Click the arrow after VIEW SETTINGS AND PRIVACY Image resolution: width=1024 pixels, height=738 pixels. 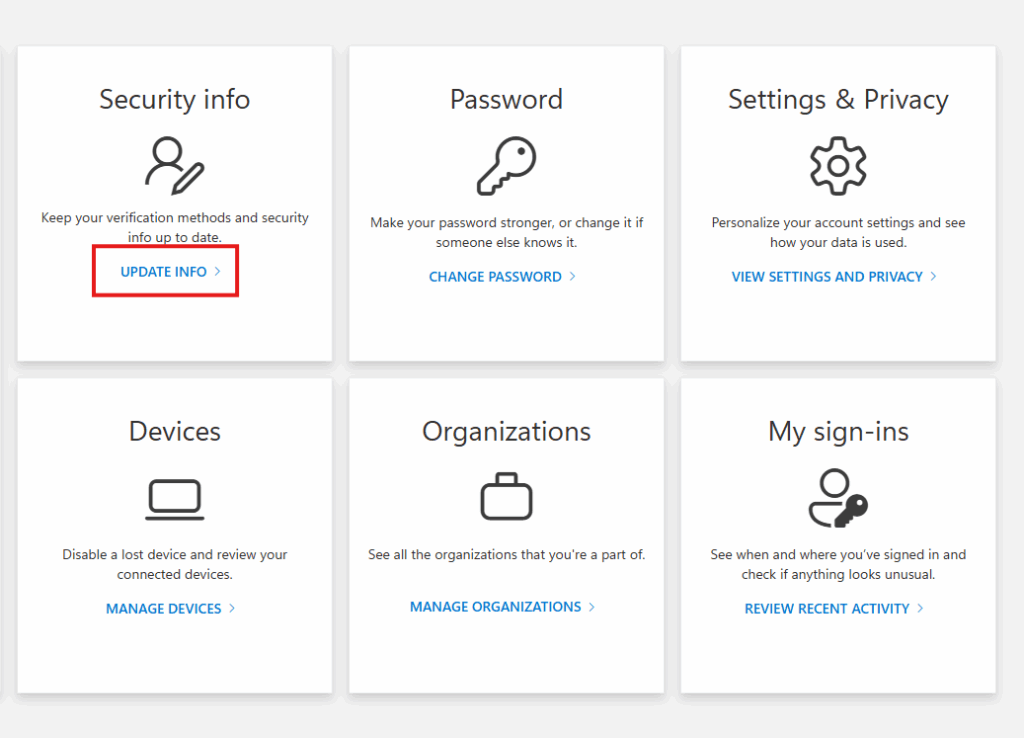933,276
